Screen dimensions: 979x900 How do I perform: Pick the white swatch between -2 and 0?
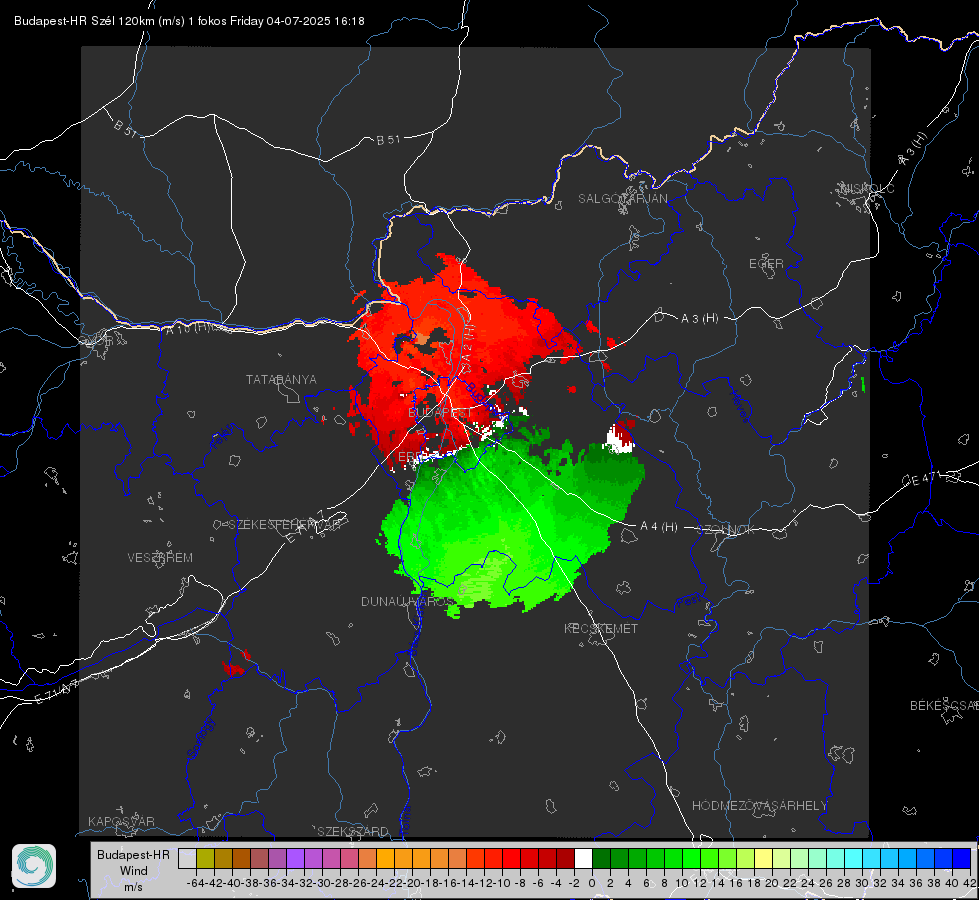pos(583,858)
